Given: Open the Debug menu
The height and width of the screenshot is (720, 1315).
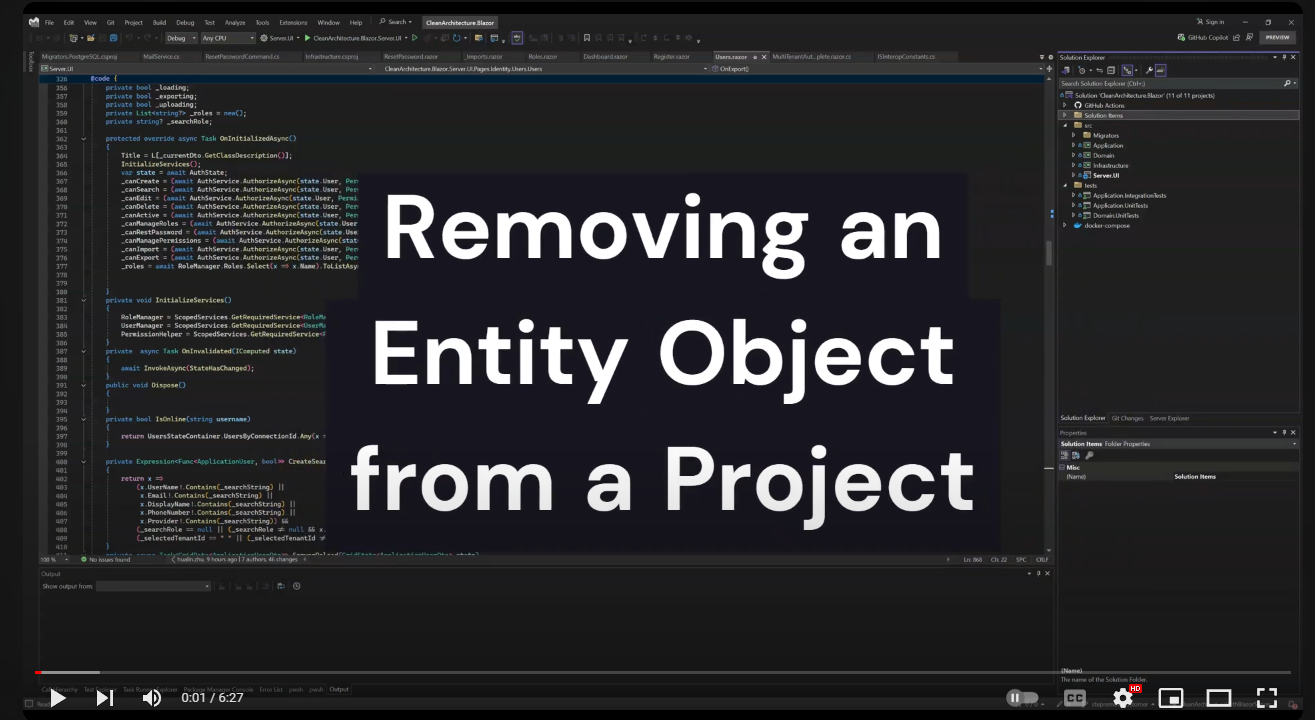Looking at the screenshot, I should pyautogui.click(x=186, y=22).
